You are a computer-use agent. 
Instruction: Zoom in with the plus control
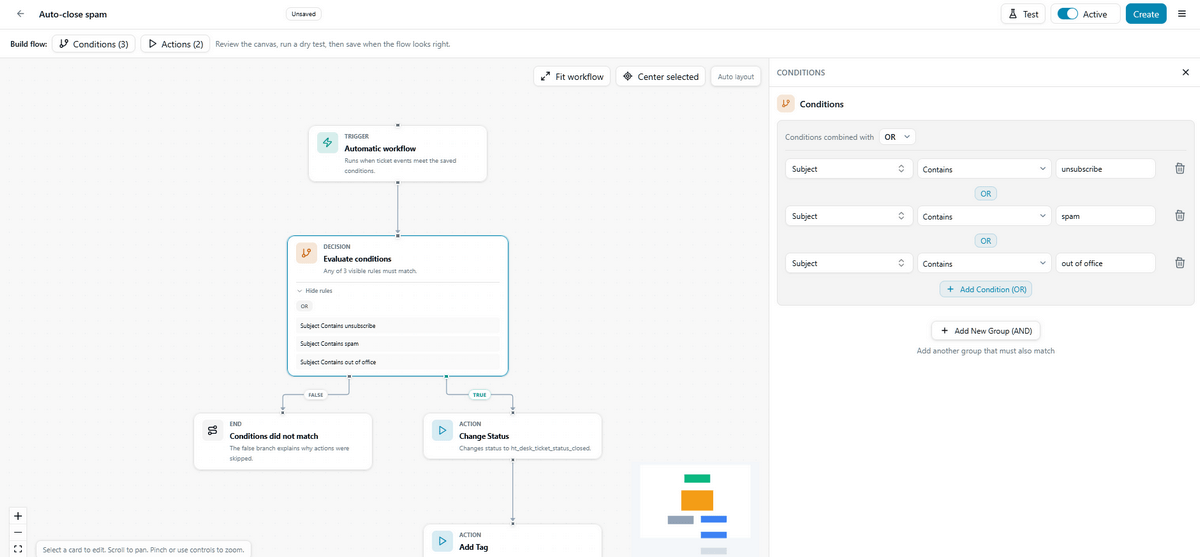click(18, 515)
